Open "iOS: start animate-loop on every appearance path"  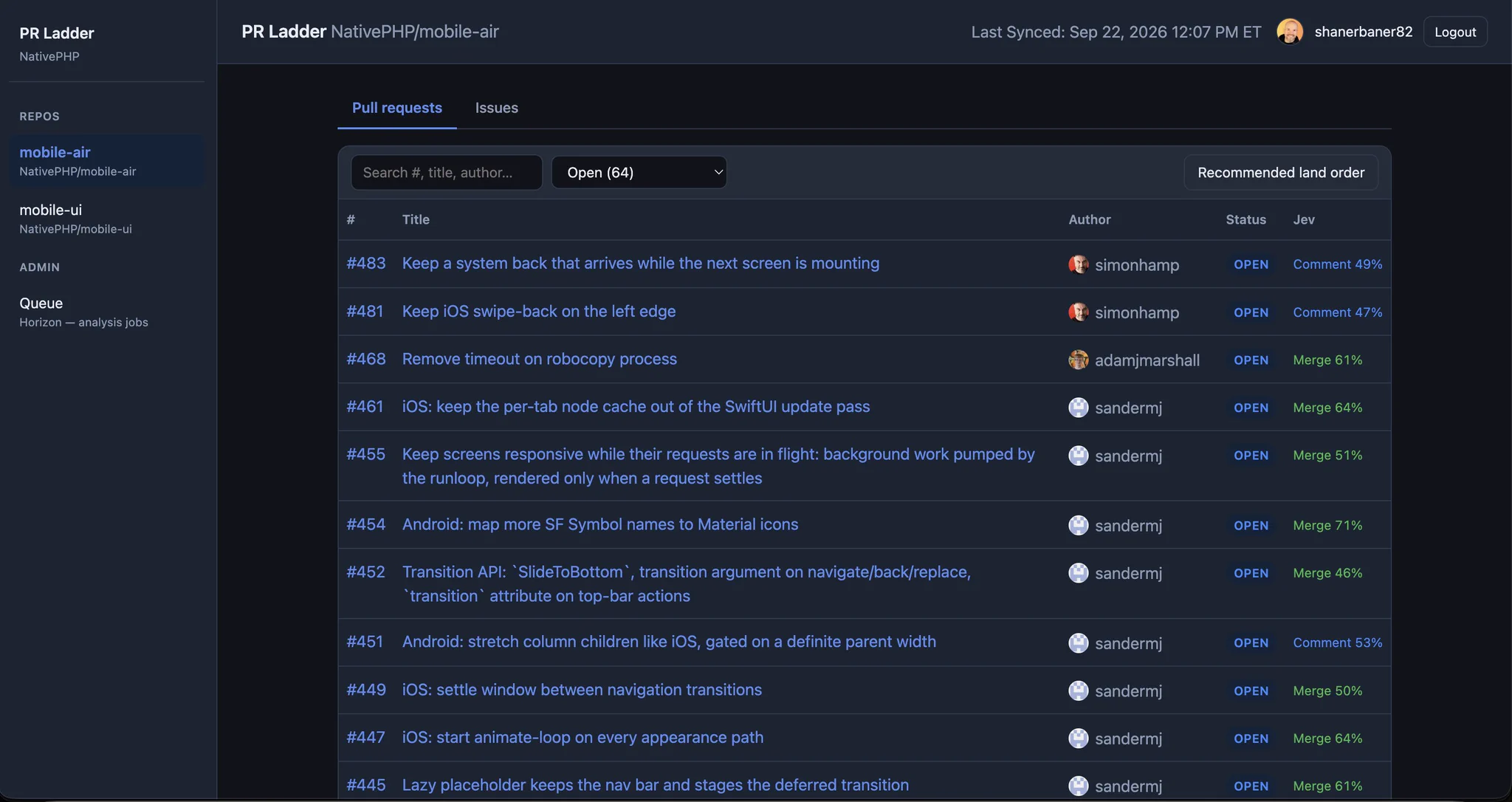[x=583, y=737]
